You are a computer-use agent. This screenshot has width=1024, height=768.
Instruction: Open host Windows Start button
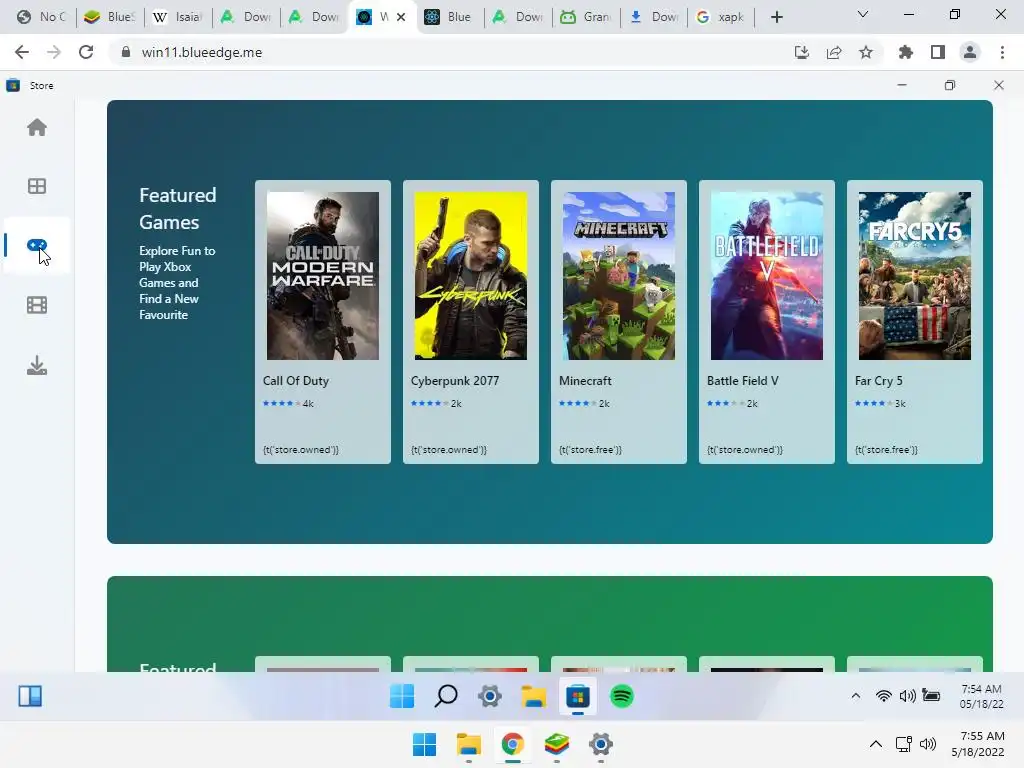point(424,744)
